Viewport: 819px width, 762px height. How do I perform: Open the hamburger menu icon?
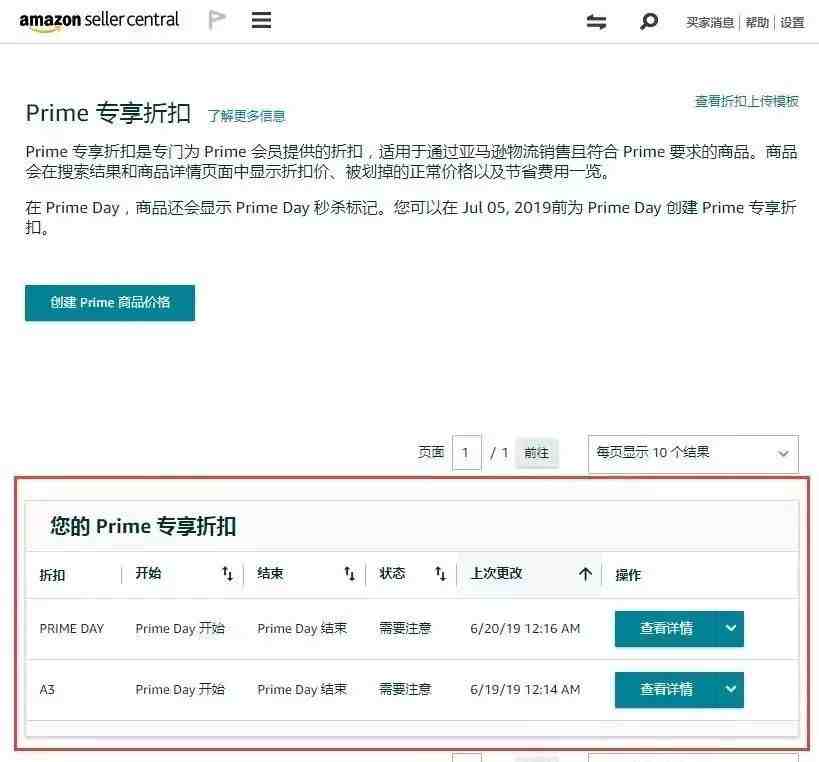[261, 20]
